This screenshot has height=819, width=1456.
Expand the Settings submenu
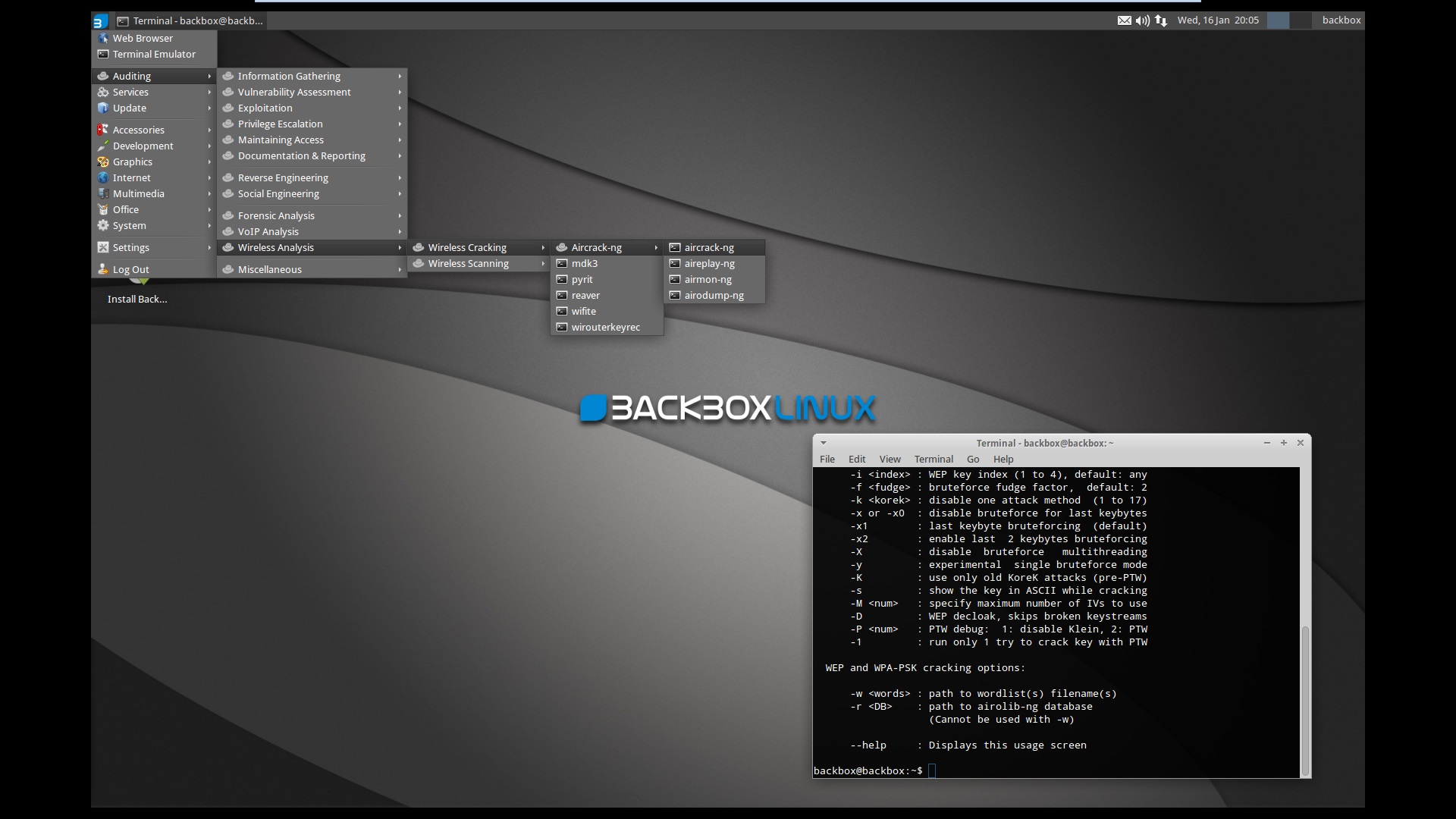pyautogui.click(x=130, y=246)
